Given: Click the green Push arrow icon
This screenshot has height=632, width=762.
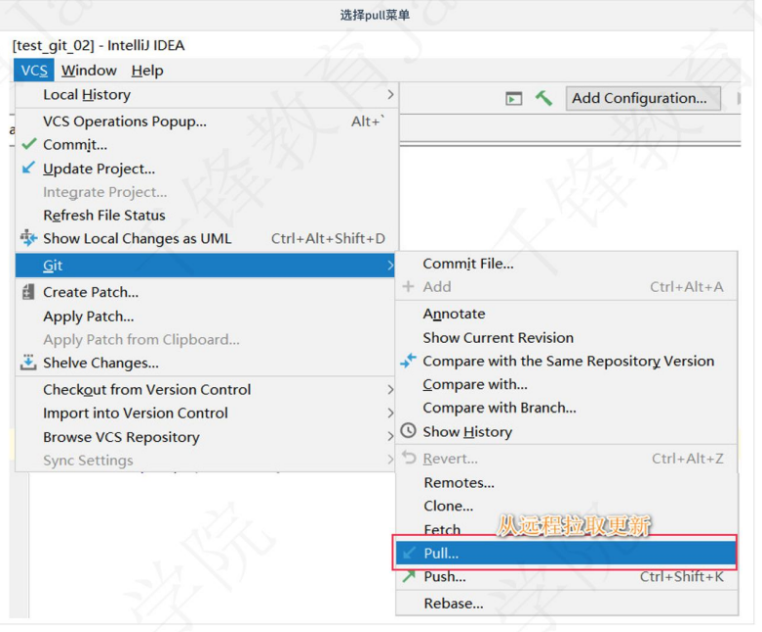Looking at the screenshot, I should point(409,576).
